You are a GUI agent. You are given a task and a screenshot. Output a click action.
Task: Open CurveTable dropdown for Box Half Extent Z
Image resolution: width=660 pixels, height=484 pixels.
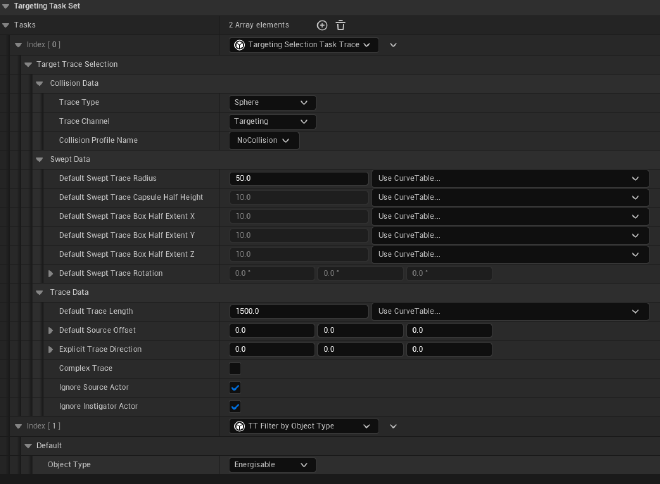510,254
